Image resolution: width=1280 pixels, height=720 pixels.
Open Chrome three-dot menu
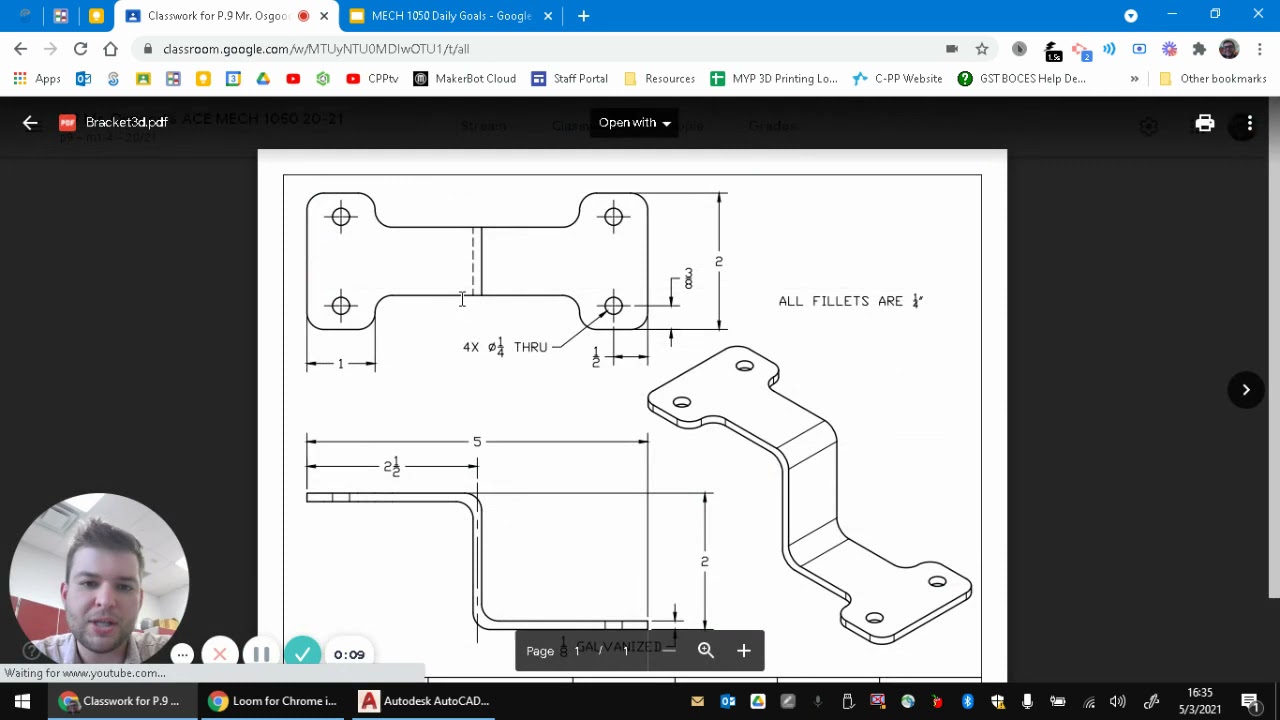(1259, 48)
